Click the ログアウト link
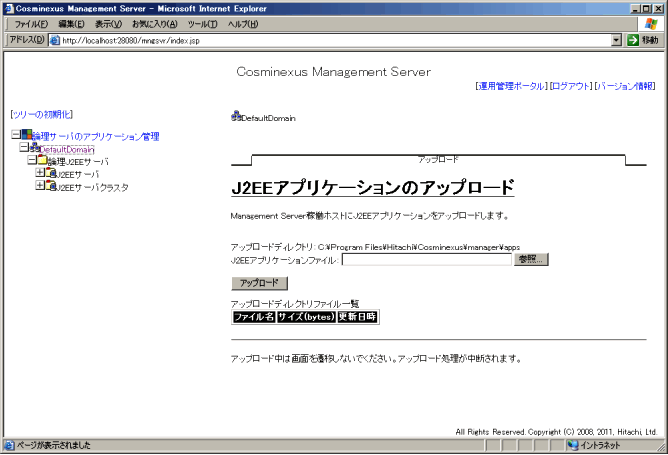 571,86
